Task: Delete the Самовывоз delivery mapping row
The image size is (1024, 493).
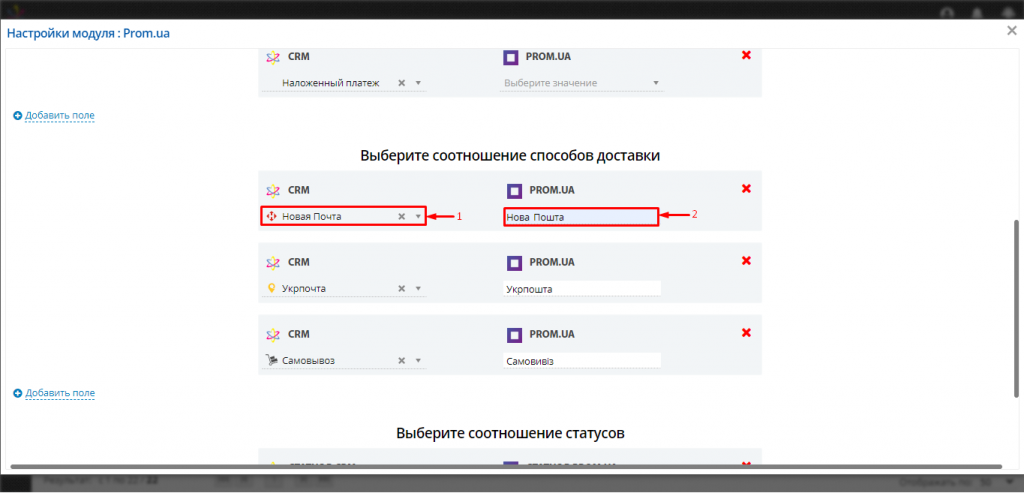Action: point(746,332)
